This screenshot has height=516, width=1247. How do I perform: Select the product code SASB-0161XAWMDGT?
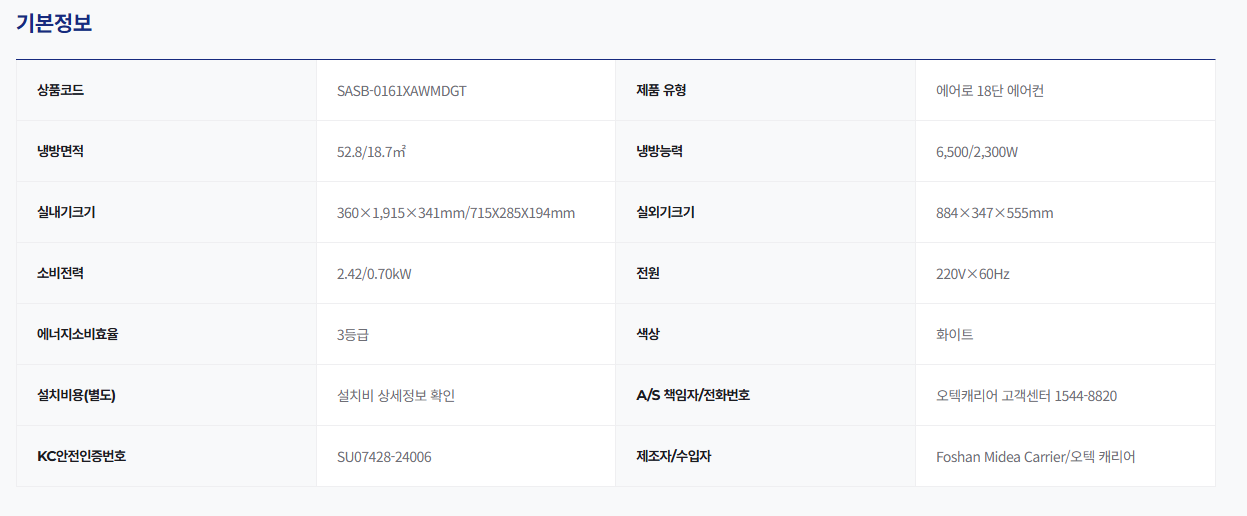pyautogui.click(x=402, y=91)
